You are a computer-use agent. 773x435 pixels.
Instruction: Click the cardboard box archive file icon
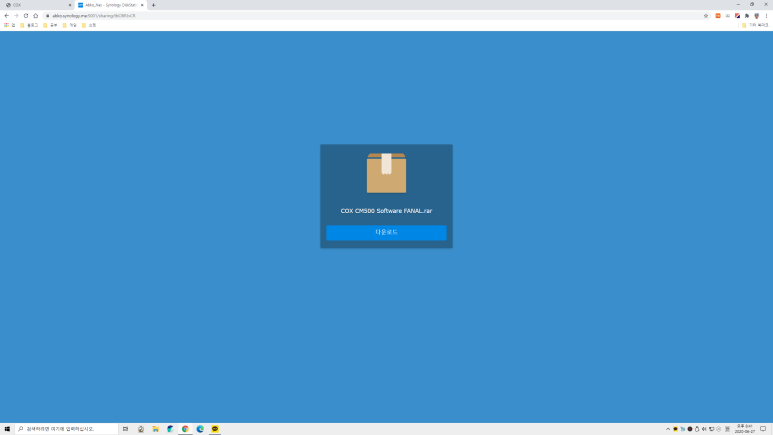[x=386, y=173]
